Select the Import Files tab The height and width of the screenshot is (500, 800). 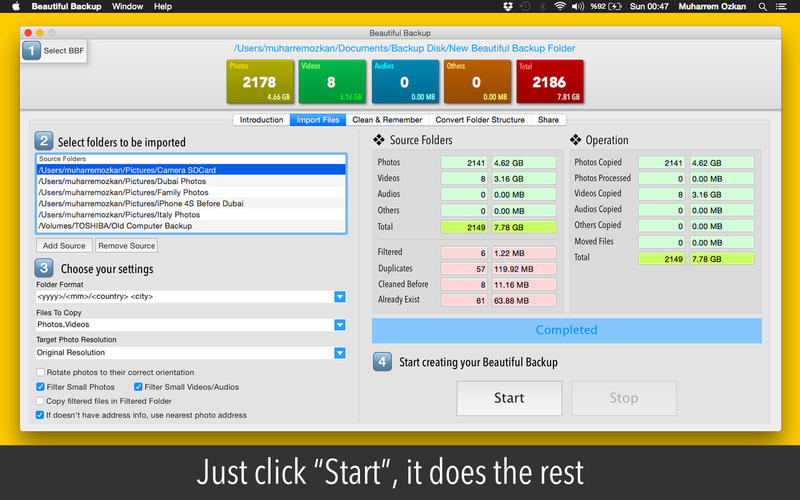pyautogui.click(x=318, y=119)
